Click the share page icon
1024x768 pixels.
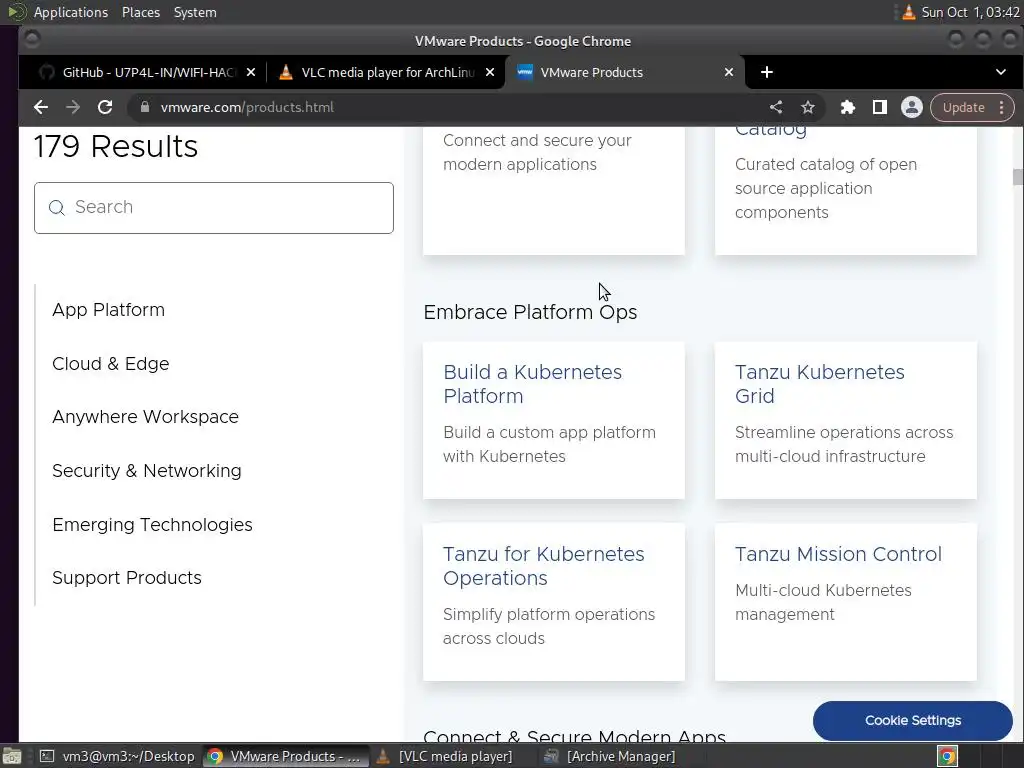776,107
